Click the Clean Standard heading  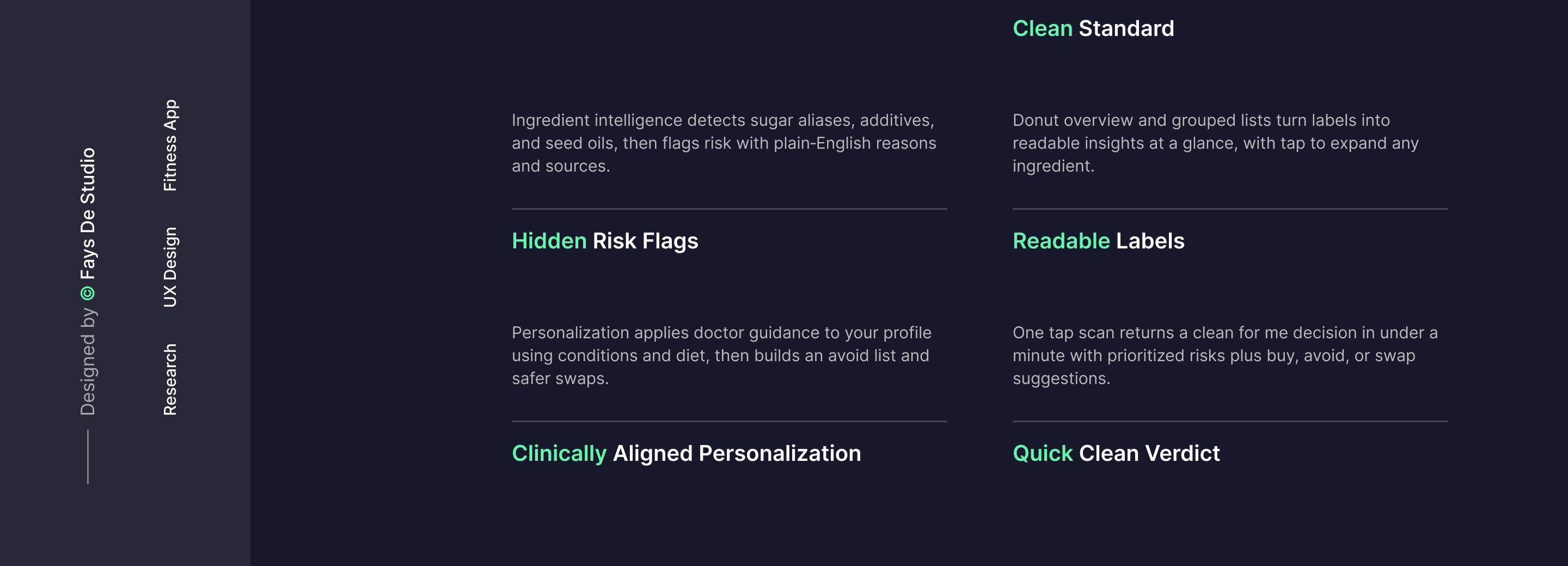(1093, 29)
